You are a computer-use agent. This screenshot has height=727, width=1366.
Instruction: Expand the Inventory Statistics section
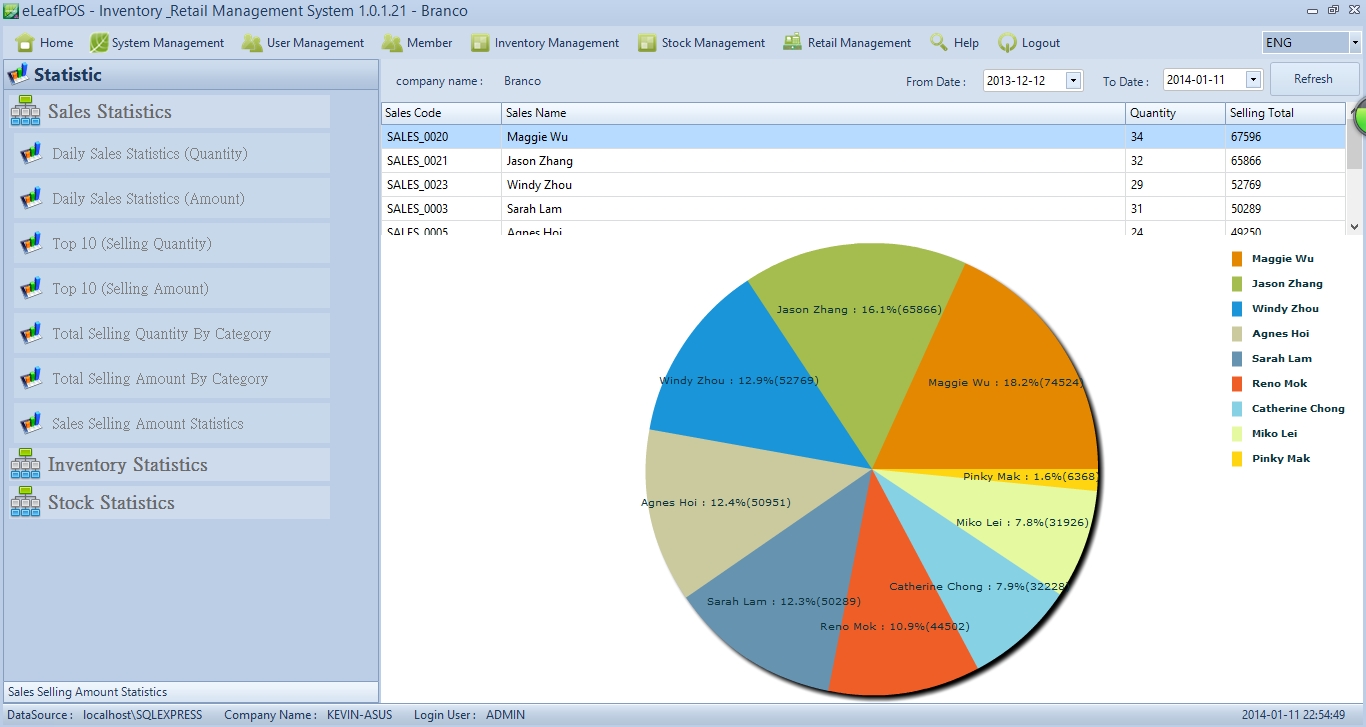128,465
